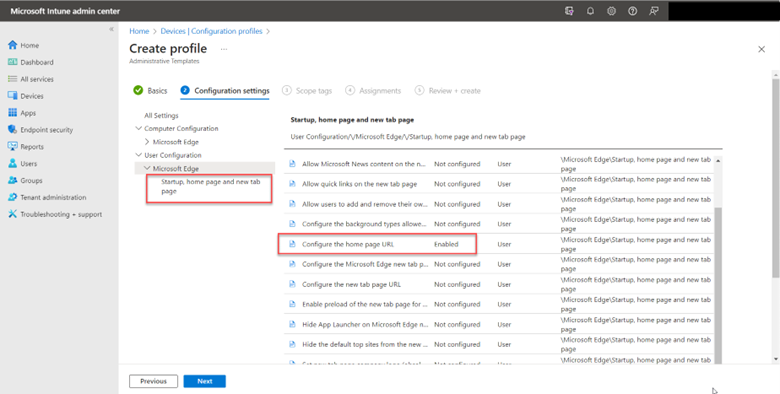This screenshot has width=780, height=394.
Task: Open the settings gear in header
Action: [x=611, y=11]
